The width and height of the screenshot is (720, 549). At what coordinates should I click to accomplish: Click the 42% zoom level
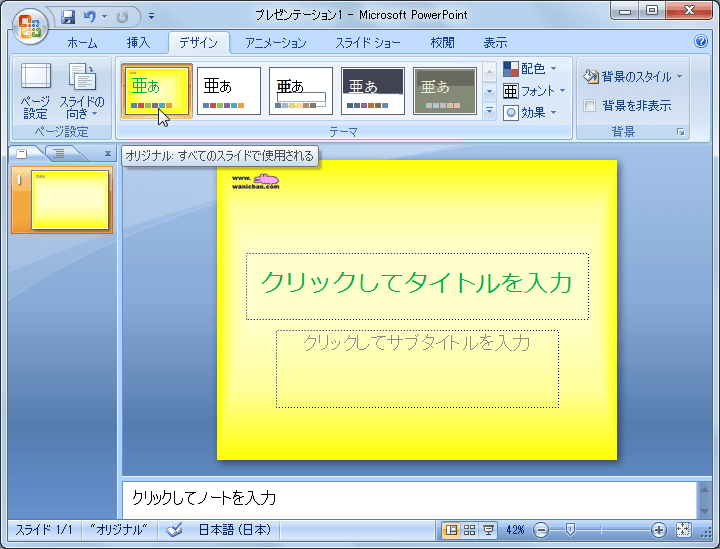pos(515,530)
